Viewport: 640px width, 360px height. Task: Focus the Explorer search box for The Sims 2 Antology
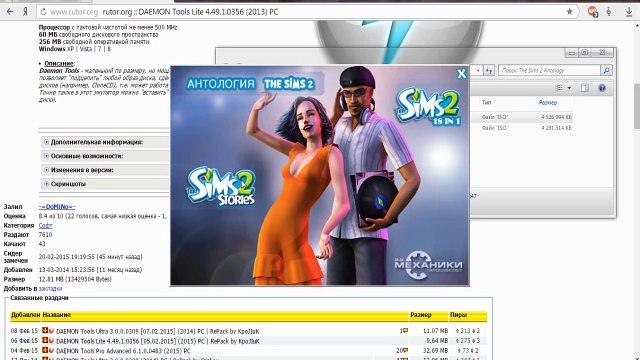tap(549, 70)
